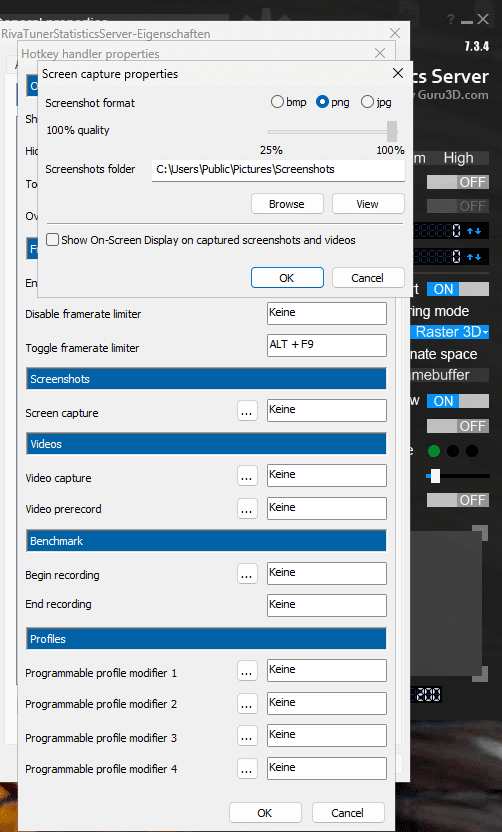
Task: Close the RivaTunerStatisticsServer-Eigenschaften window
Action: click(394, 33)
